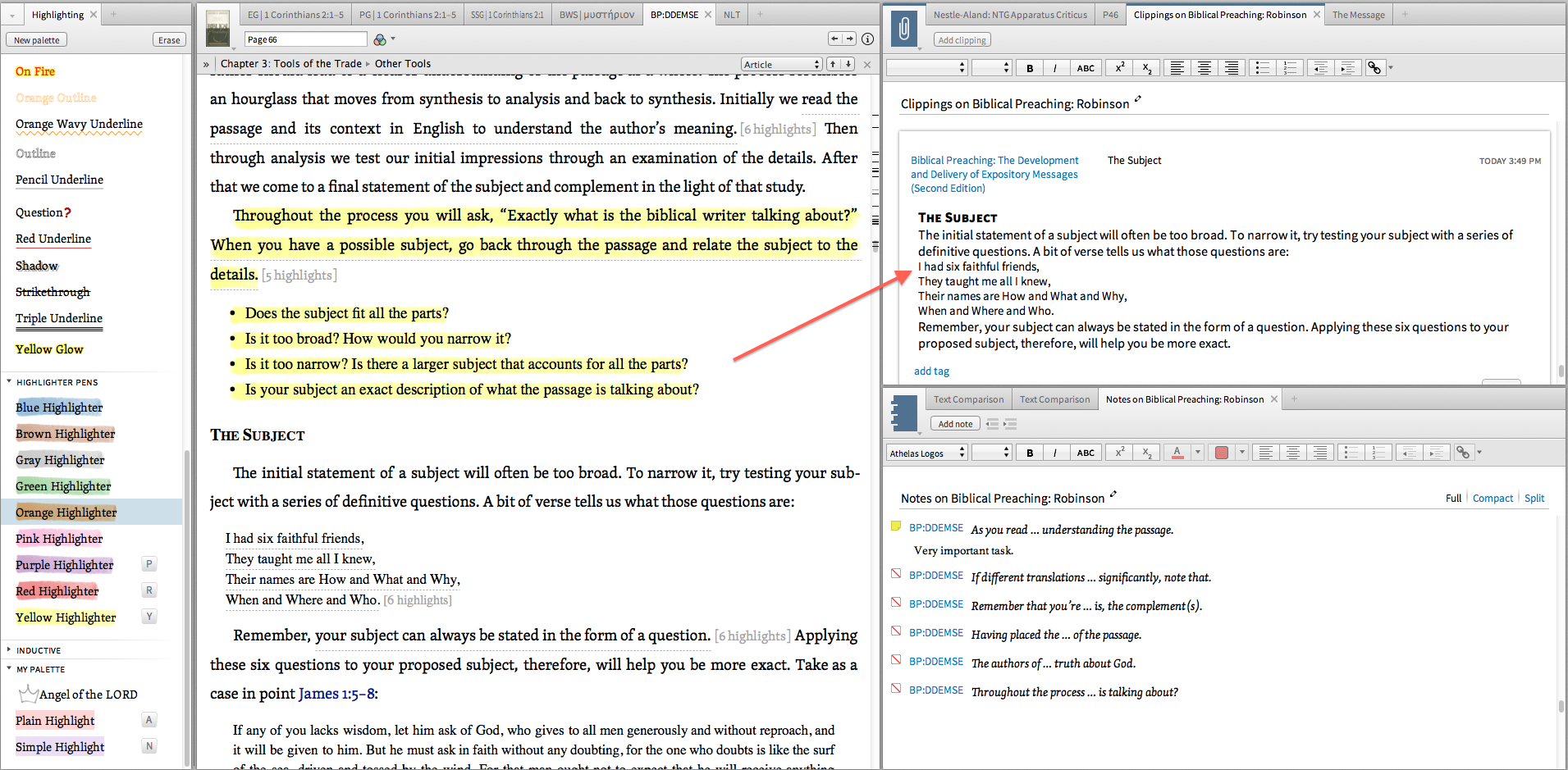Viewport: 1568px width, 770px height.
Task: Click the Clippings paperclip panel icon
Action: 903,29
